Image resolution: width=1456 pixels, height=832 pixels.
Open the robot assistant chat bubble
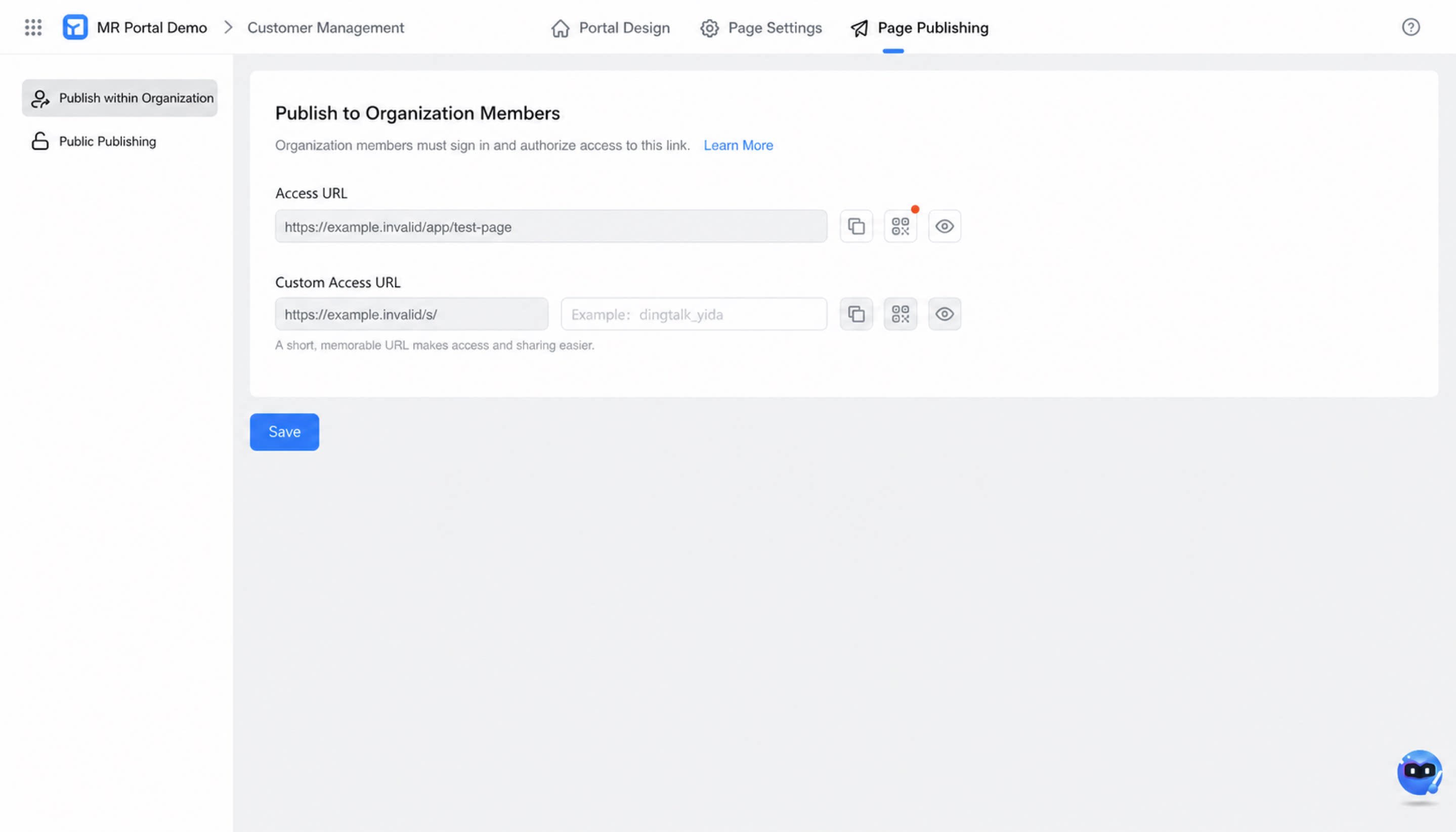pos(1420,773)
